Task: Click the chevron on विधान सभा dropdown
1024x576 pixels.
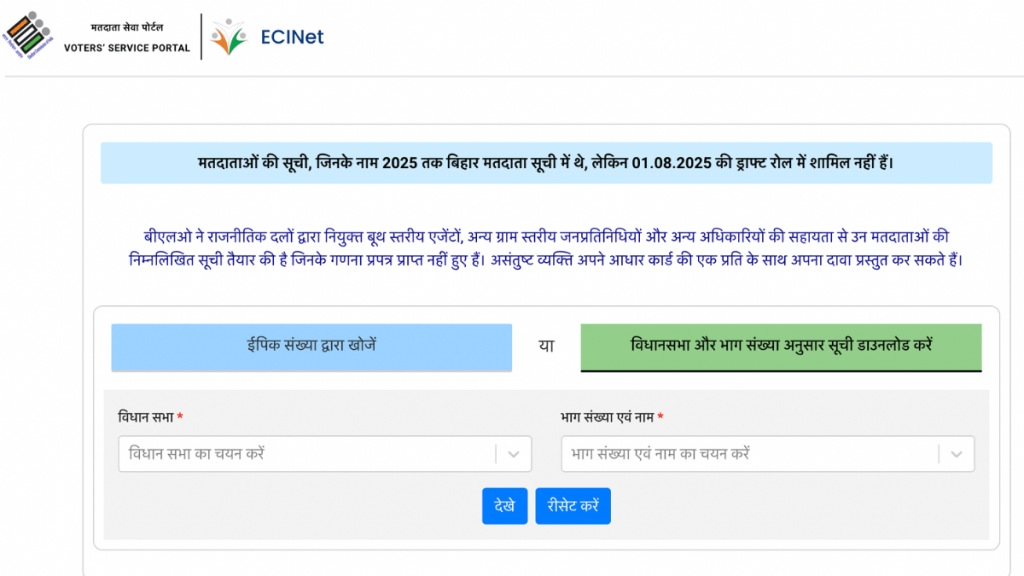Action: click(x=513, y=454)
